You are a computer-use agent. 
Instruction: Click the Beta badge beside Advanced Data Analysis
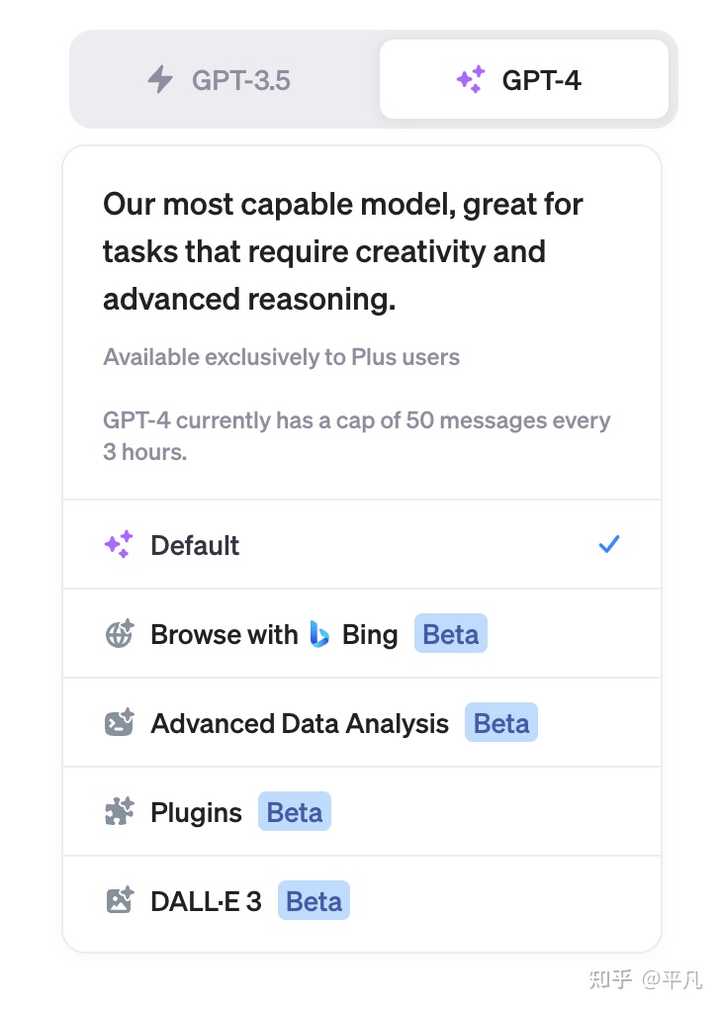501,723
